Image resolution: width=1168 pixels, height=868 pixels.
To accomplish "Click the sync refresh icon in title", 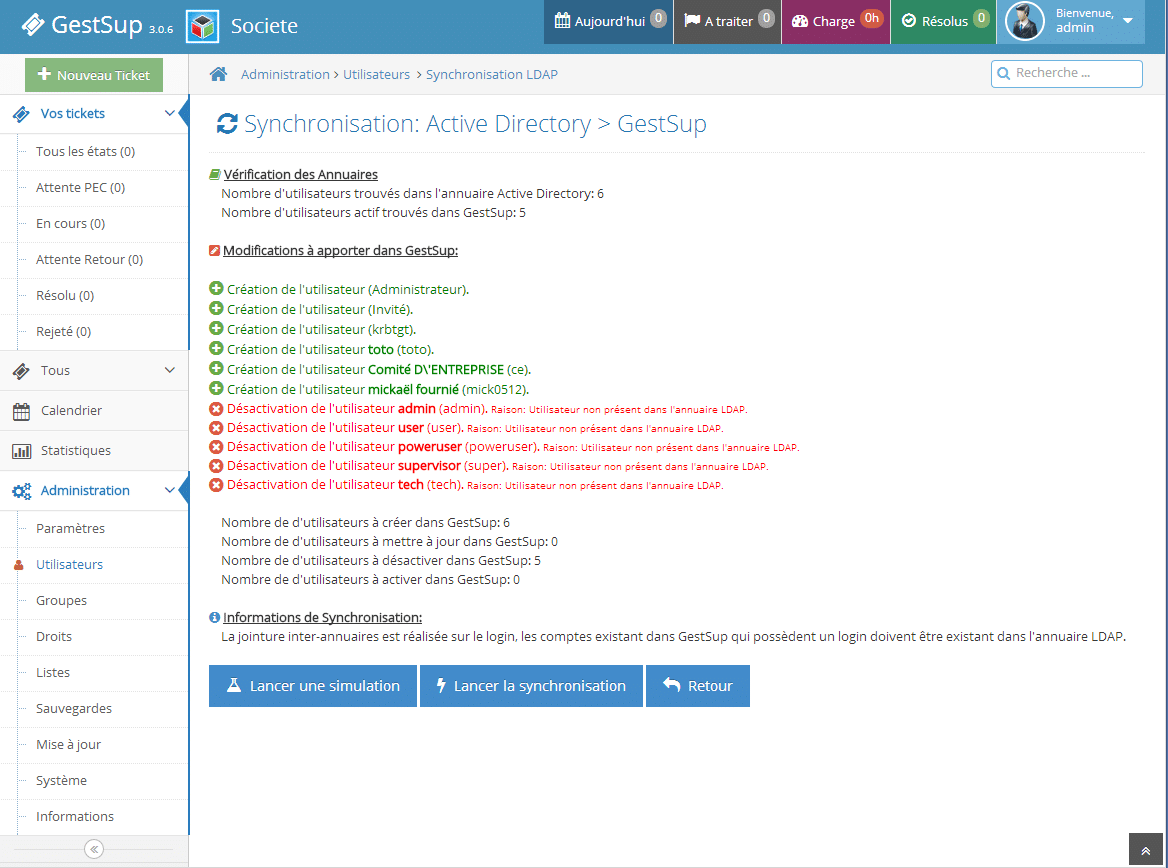I will [227, 124].
